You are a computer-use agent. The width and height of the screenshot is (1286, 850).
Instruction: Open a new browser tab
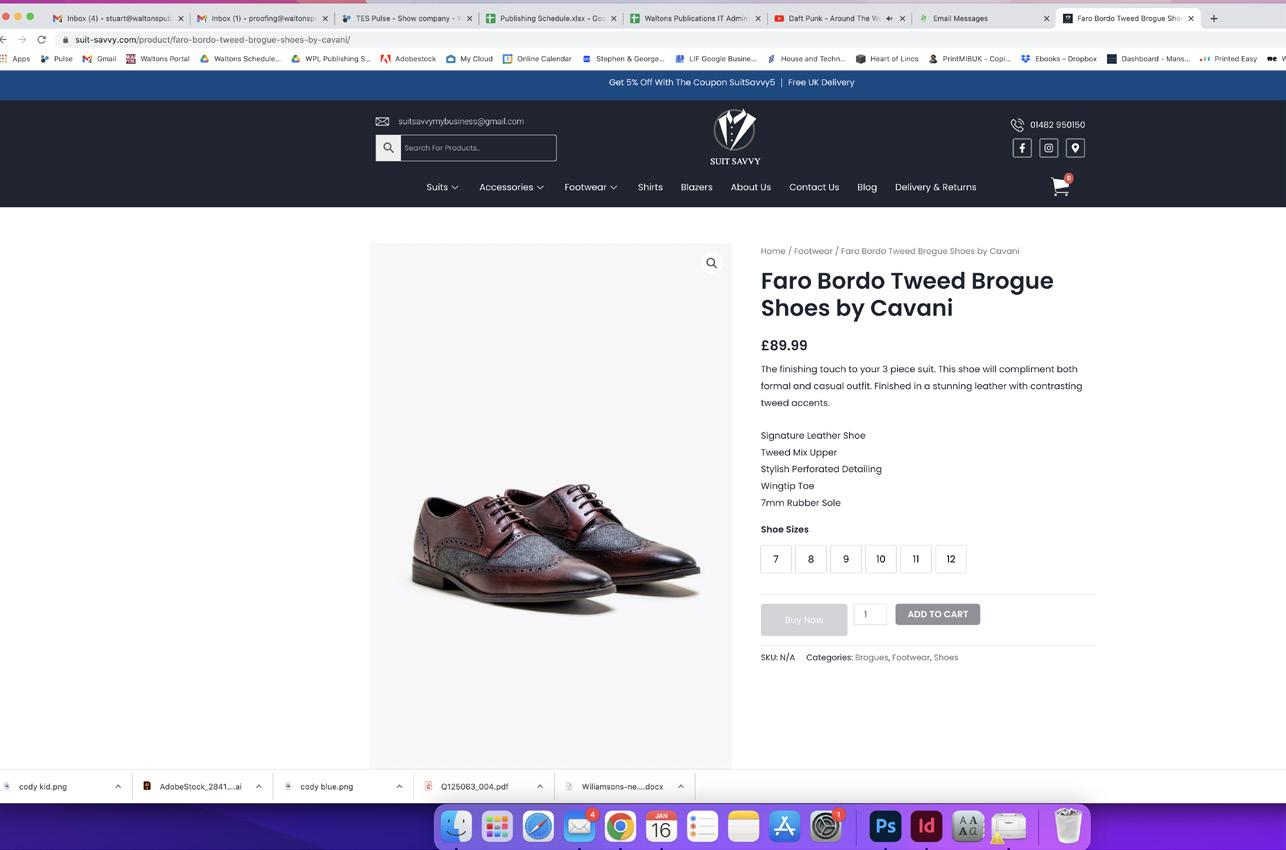click(x=1214, y=18)
